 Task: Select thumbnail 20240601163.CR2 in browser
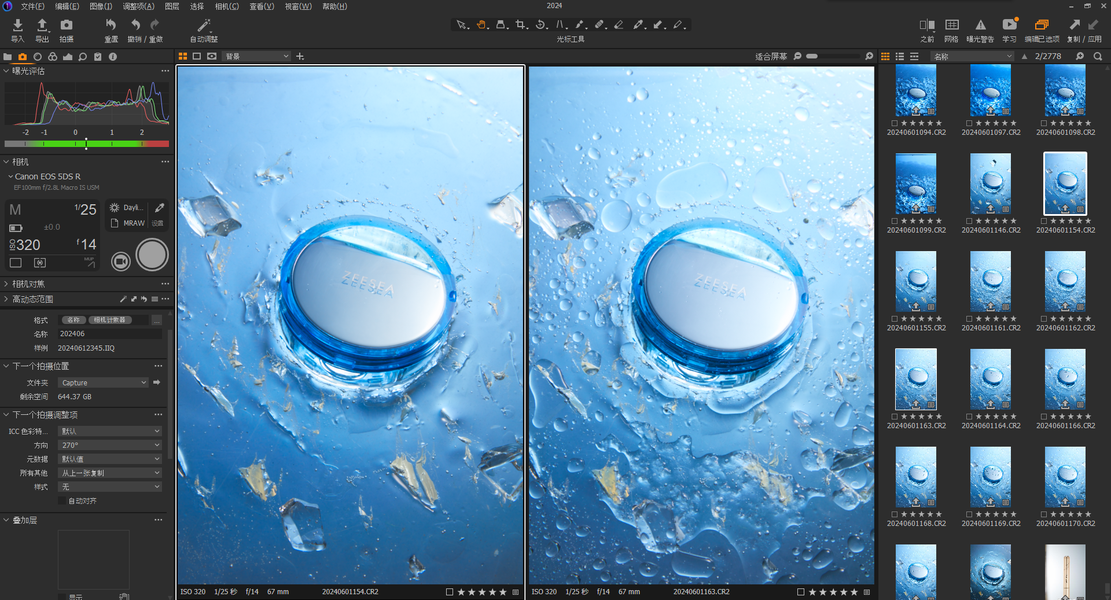[916, 380]
